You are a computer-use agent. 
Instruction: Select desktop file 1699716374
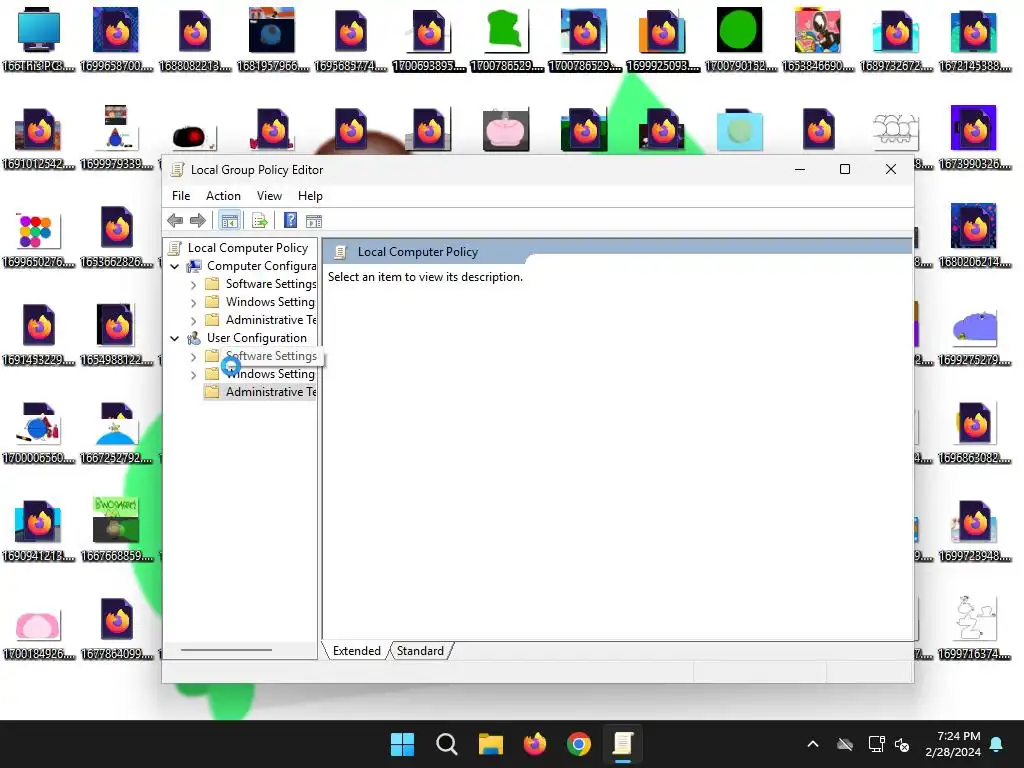pyautogui.click(x=974, y=627)
